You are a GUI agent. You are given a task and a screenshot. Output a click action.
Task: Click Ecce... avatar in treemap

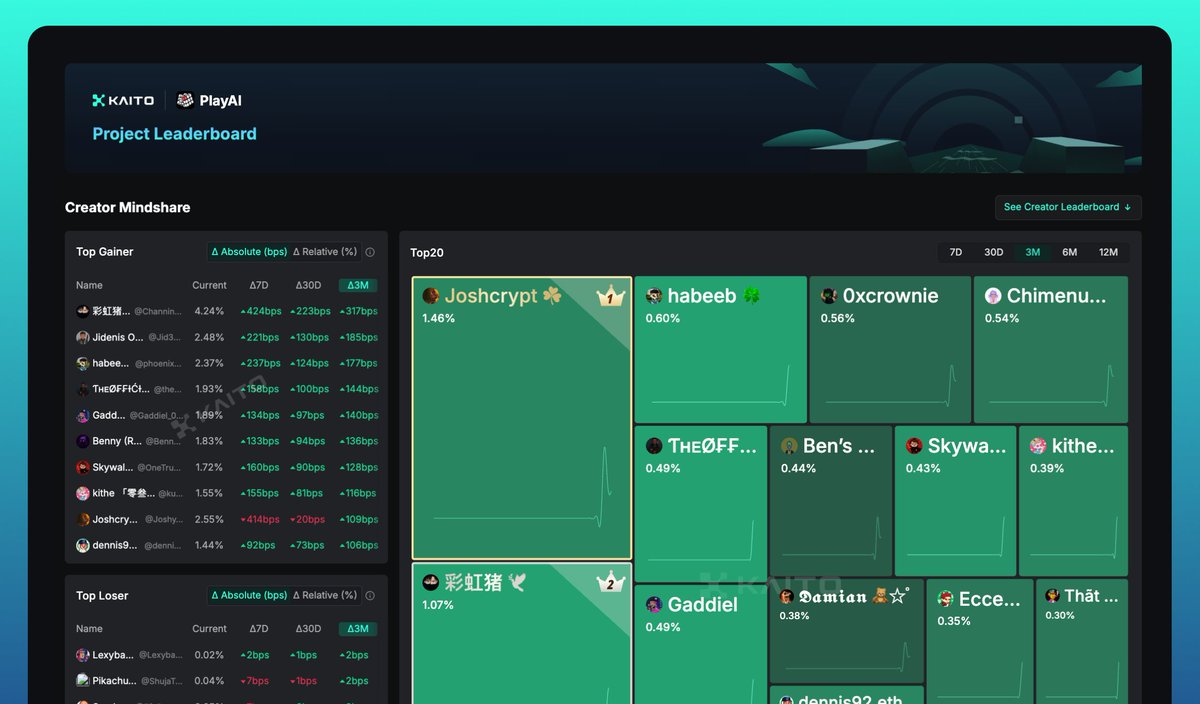pyautogui.click(x=945, y=599)
